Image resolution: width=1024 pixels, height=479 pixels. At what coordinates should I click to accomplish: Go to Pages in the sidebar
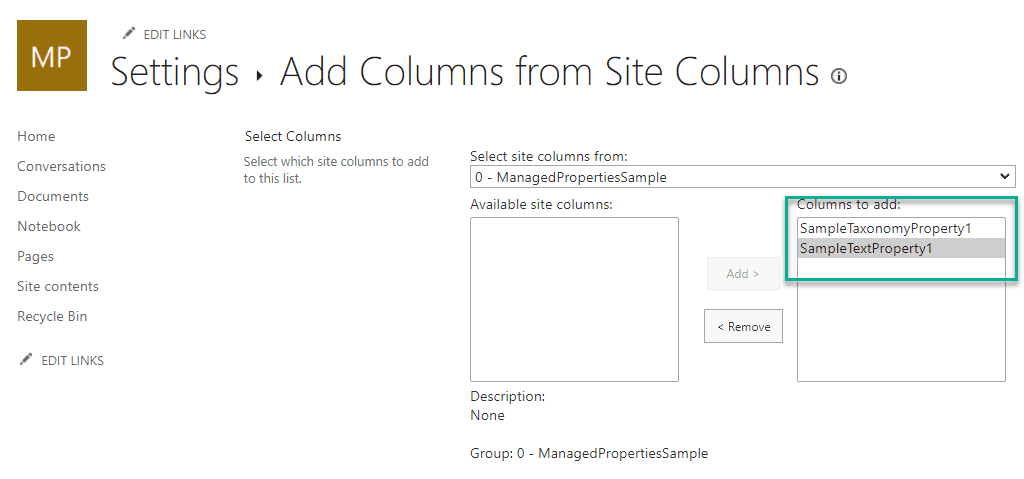35,256
